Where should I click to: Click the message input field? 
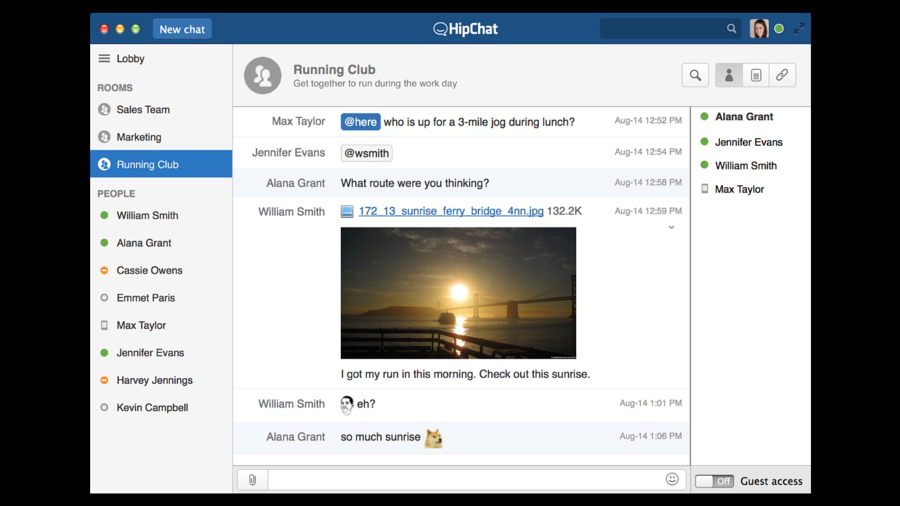click(465, 480)
